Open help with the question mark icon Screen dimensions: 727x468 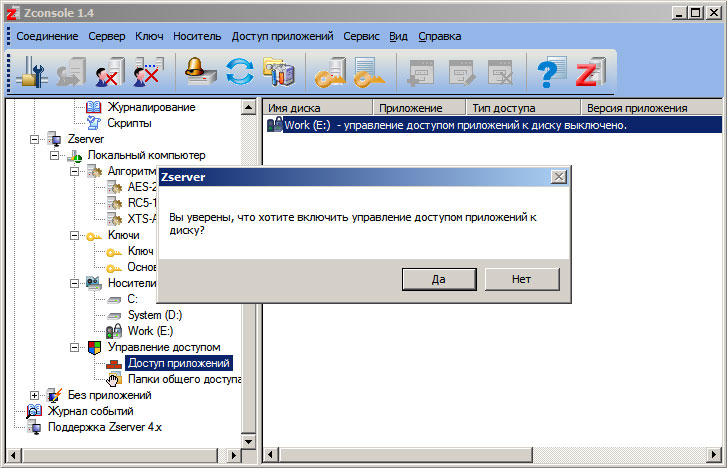coord(552,72)
